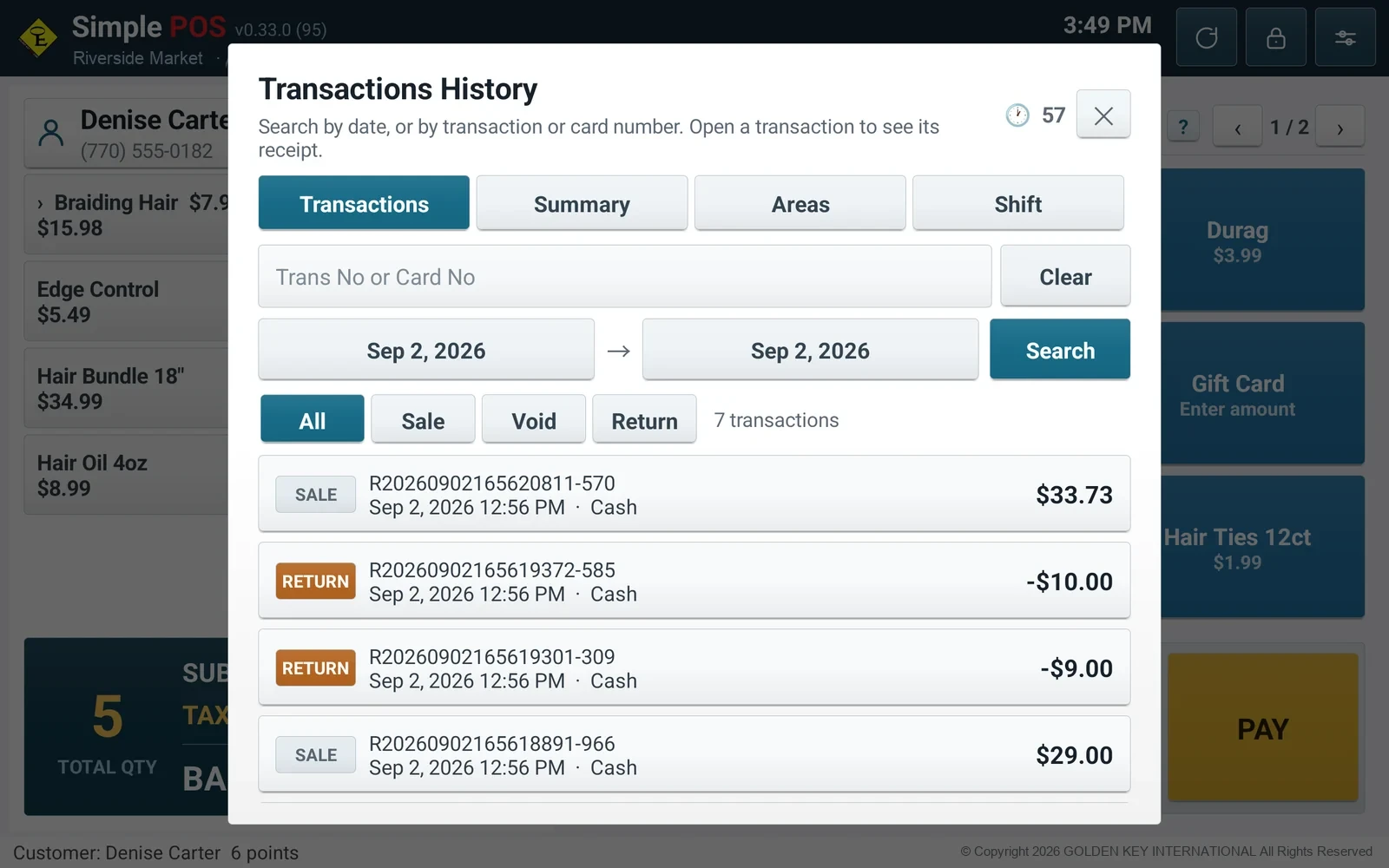This screenshot has width=1389, height=868.
Task: Click the Search button
Action: pos(1060,350)
